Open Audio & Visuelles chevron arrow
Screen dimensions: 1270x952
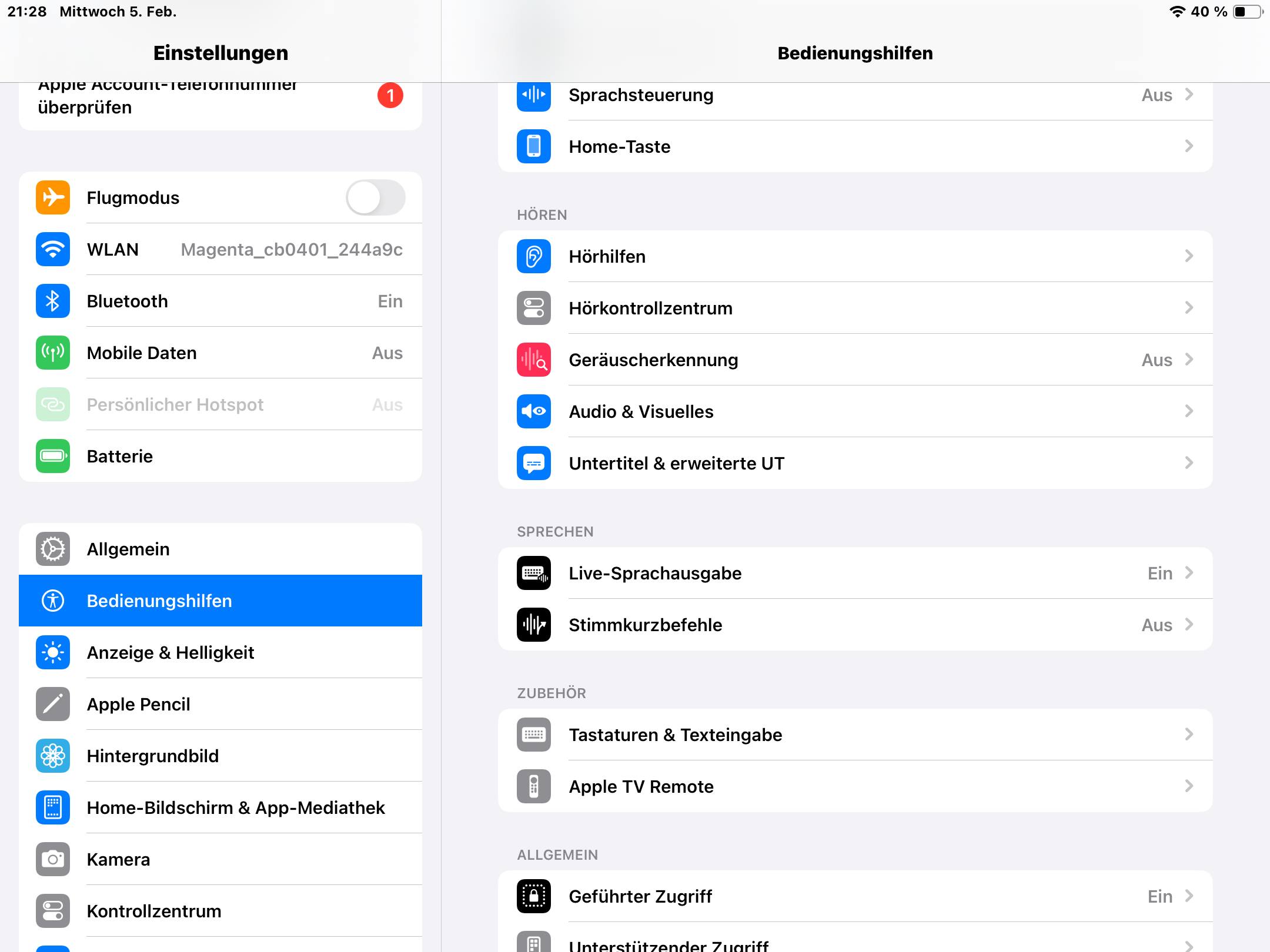click(1189, 411)
